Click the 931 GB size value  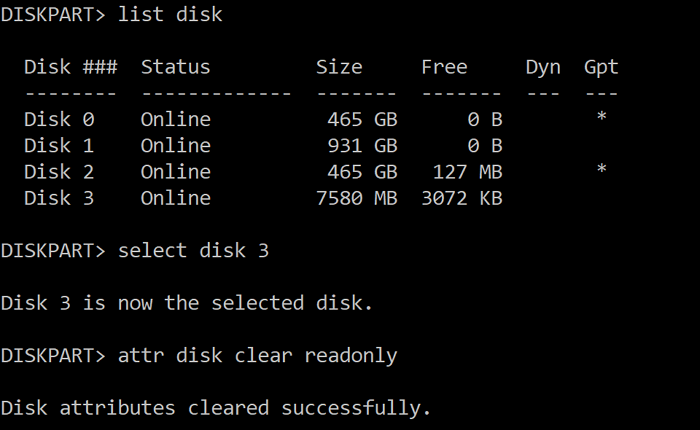[362, 145]
